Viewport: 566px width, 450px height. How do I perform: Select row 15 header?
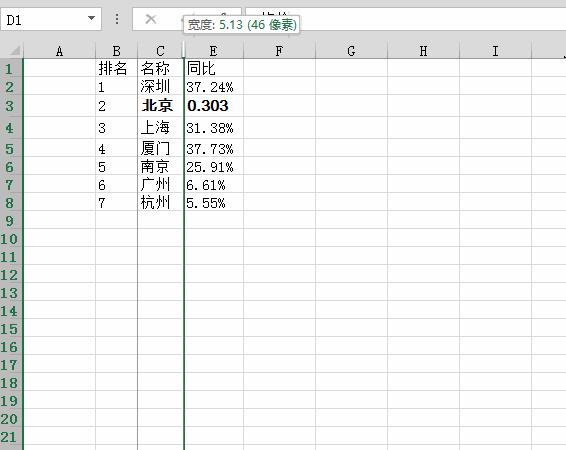pyautogui.click(x=11, y=328)
